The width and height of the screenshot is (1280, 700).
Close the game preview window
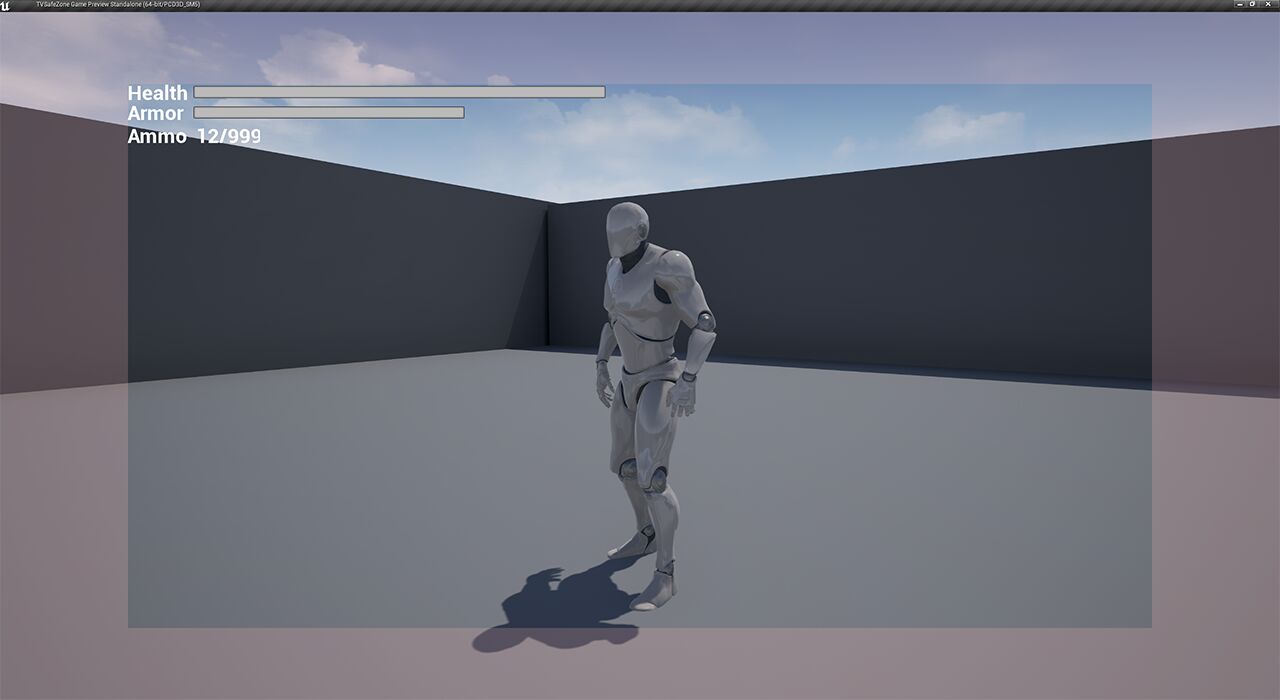[1268, 4]
